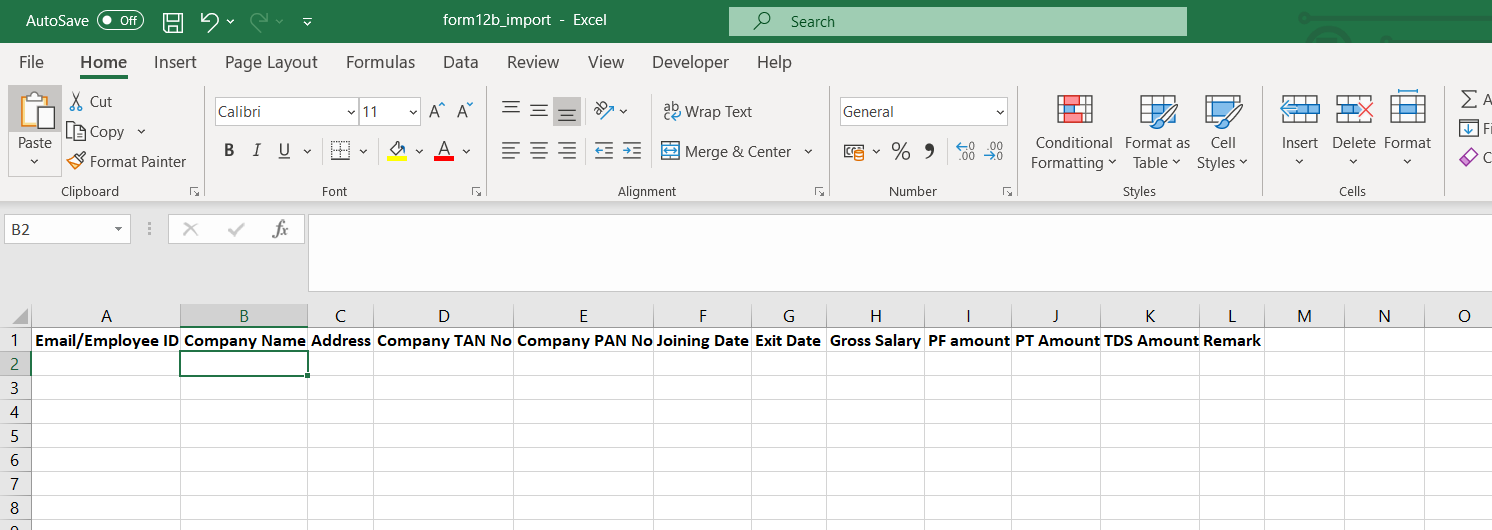
Task: Click the Cut scissors button
Action: tap(90, 101)
